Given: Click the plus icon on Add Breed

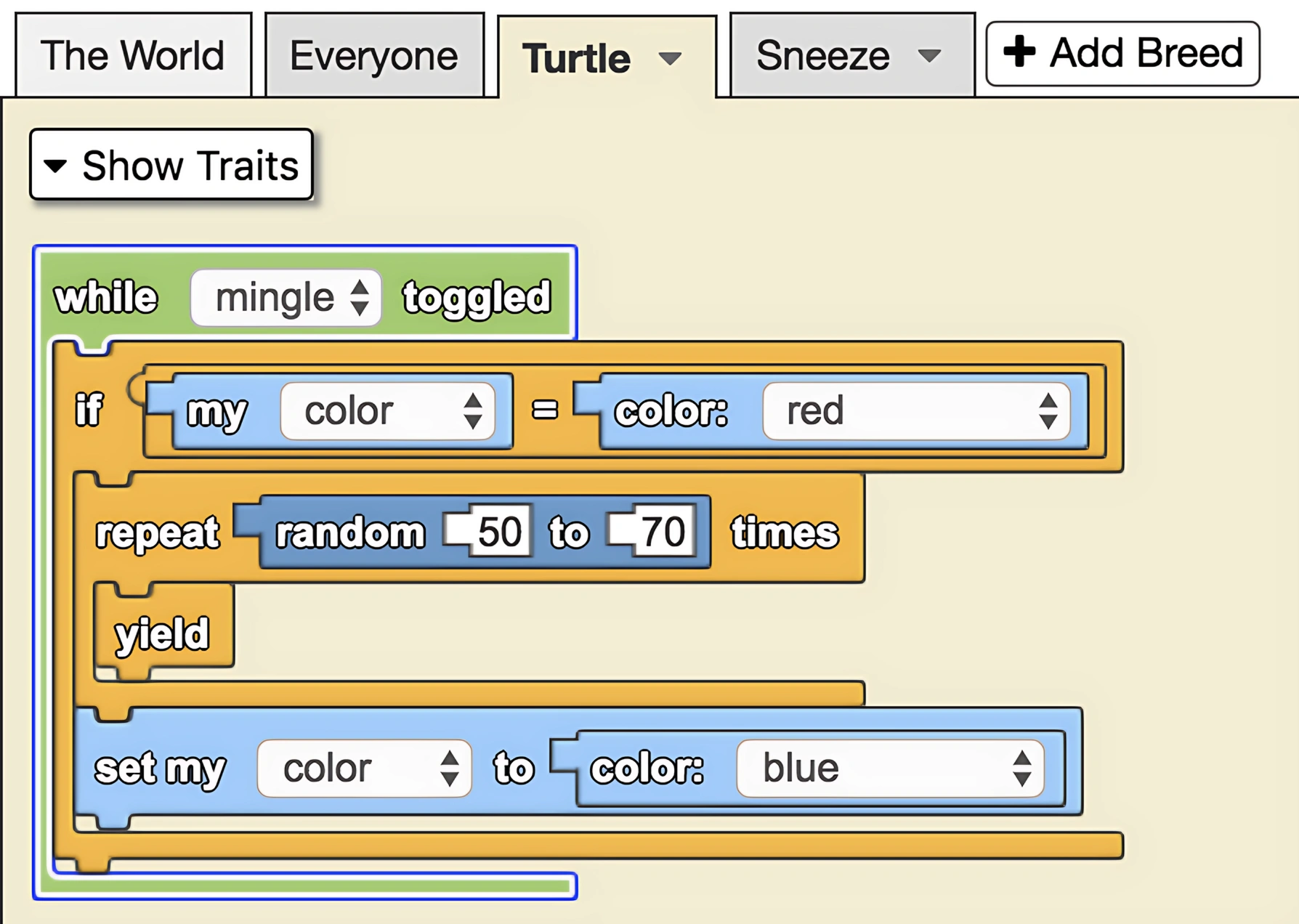Looking at the screenshot, I should [1019, 52].
